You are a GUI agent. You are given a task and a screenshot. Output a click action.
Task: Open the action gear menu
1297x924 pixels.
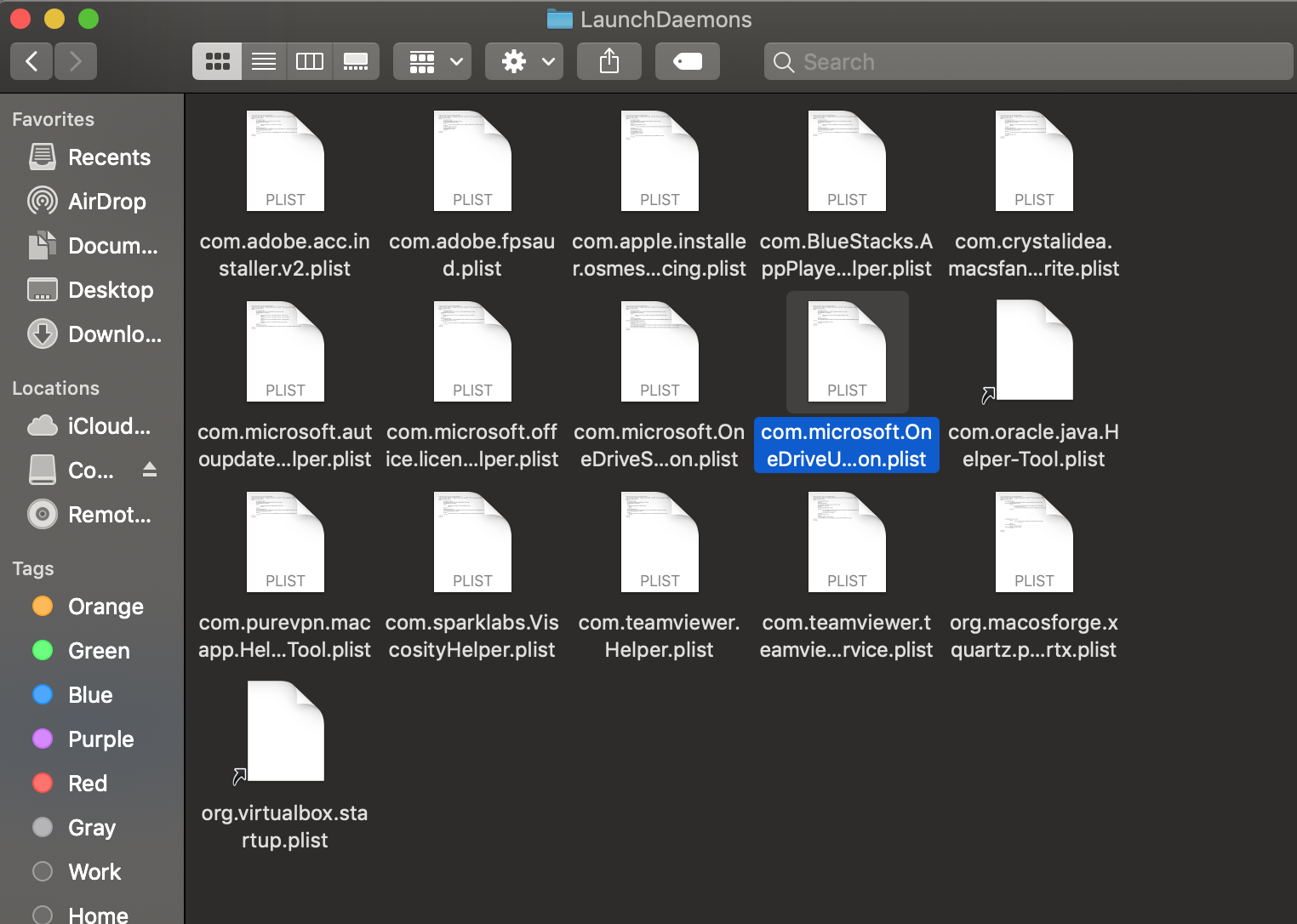coord(523,60)
